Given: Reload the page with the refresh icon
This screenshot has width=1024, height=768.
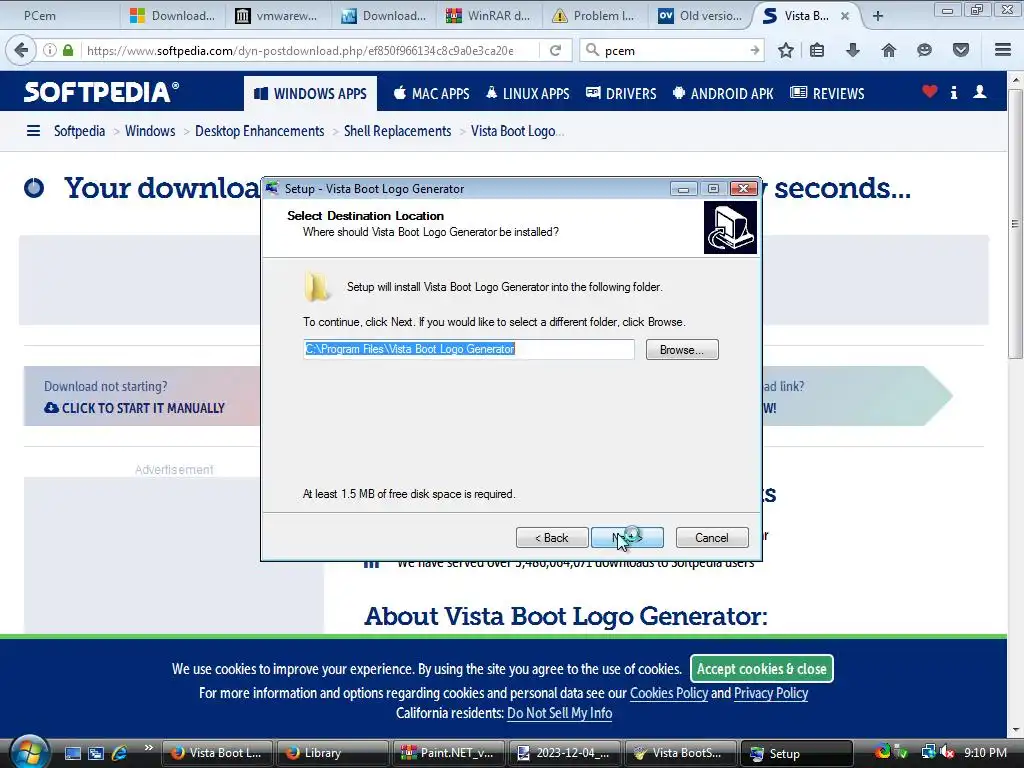Looking at the screenshot, I should (x=555, y=50).
